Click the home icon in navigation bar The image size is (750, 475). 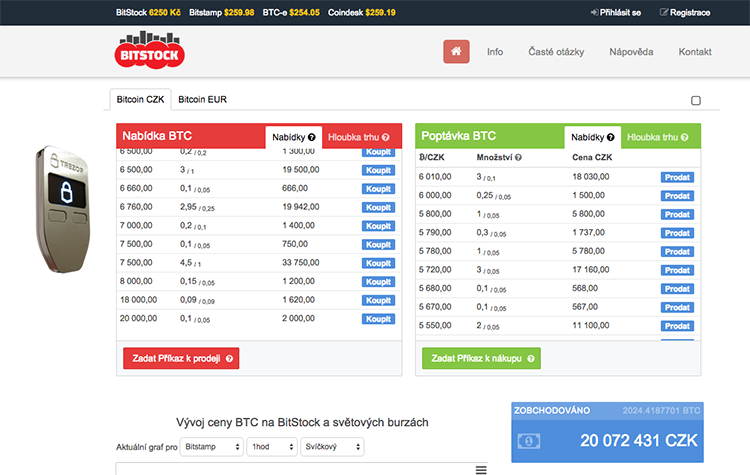coord(456,51)
